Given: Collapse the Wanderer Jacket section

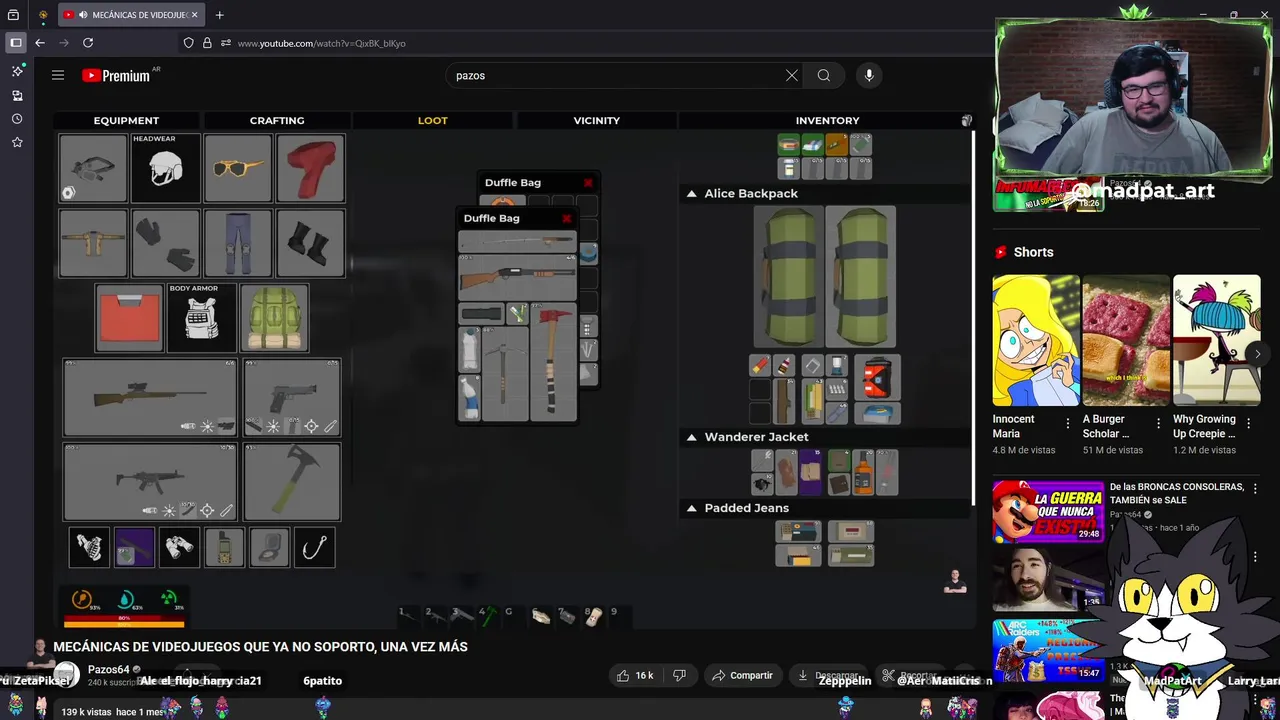Looking at the screenshot, I should 691,437.
